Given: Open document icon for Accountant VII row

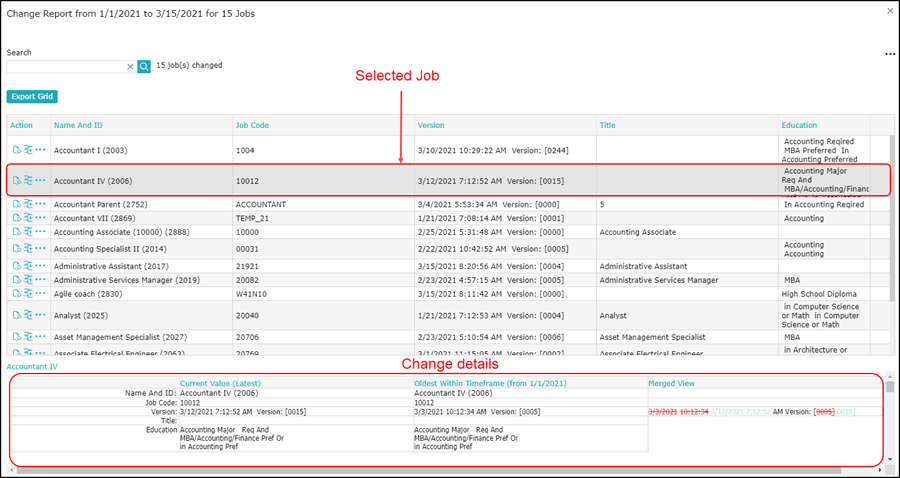Looking at the screenshot, I should [x=17, y=217].
